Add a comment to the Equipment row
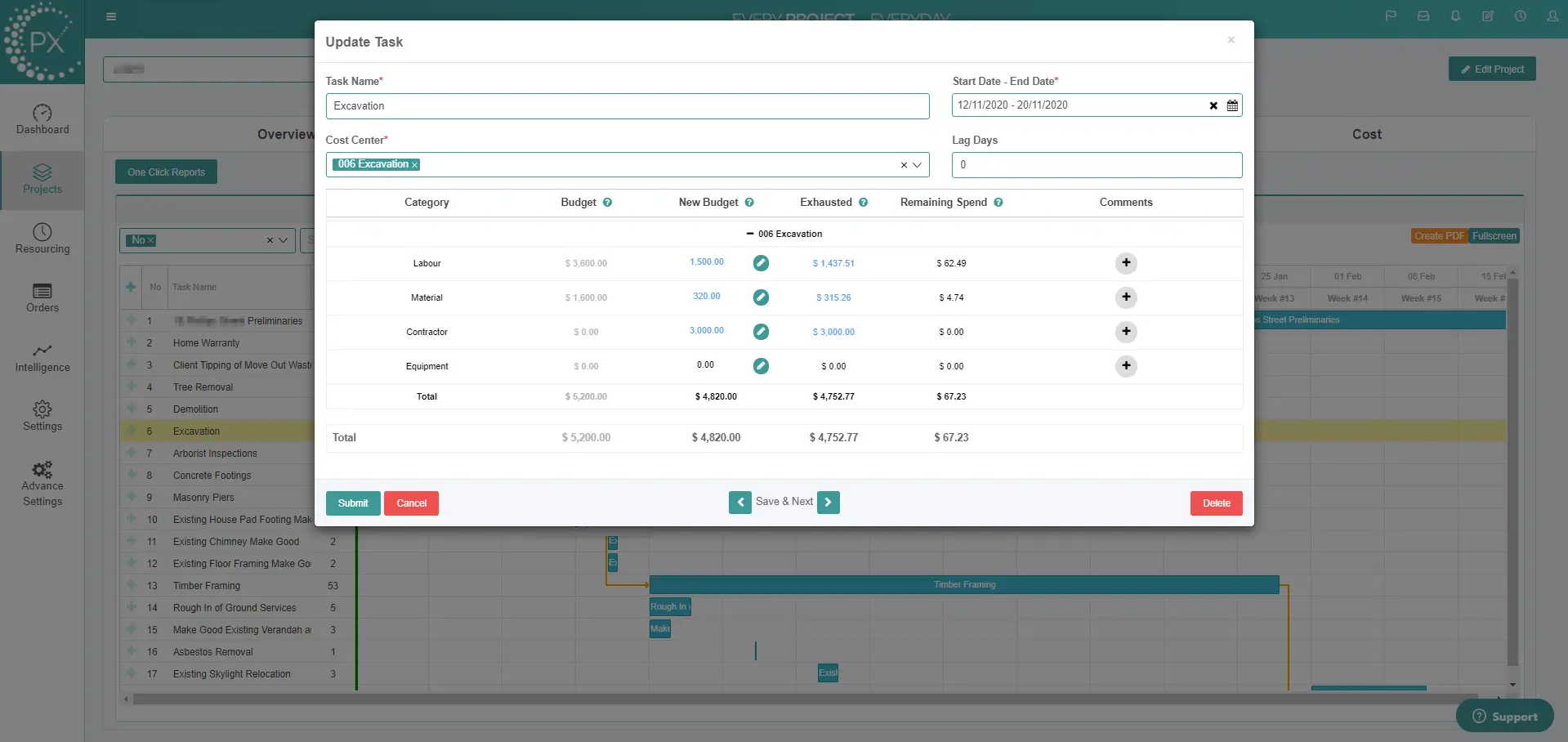 tap(1126, 366)
